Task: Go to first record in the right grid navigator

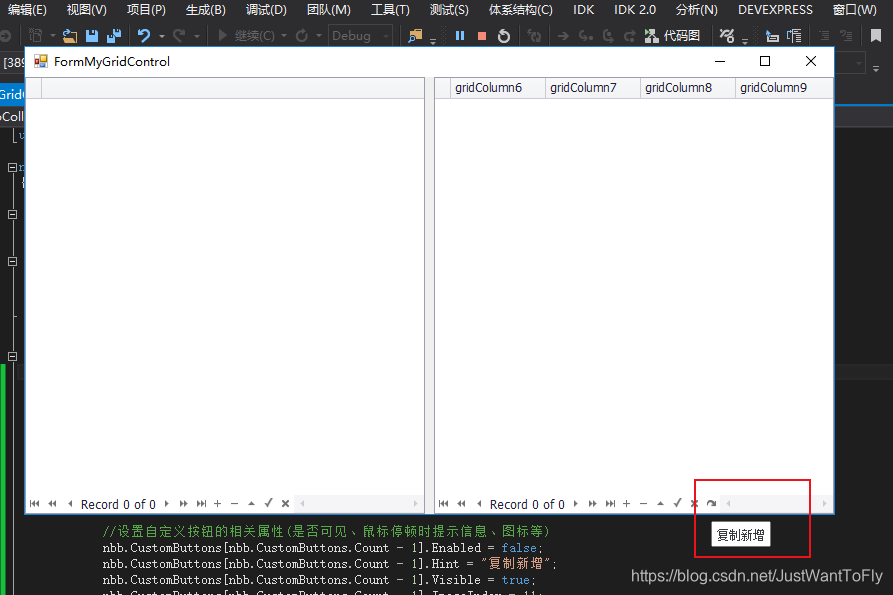Action: click(x=444, y=503)
